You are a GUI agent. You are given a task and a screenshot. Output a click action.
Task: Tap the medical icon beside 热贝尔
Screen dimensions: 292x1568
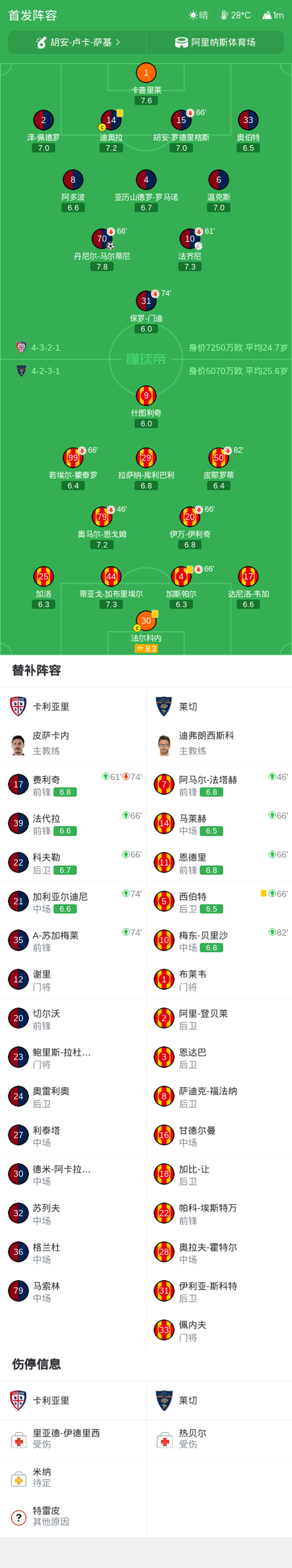coord(164,1440)
